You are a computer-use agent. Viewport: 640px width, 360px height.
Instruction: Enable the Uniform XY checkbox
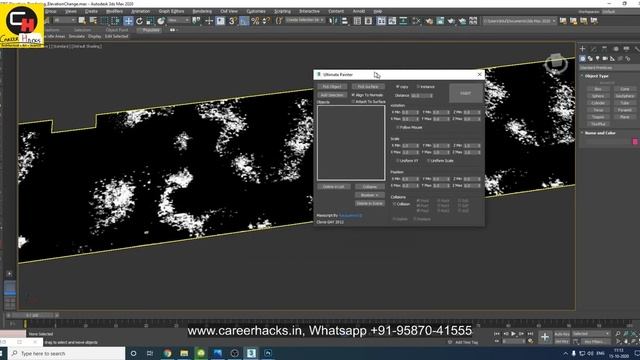407,161
